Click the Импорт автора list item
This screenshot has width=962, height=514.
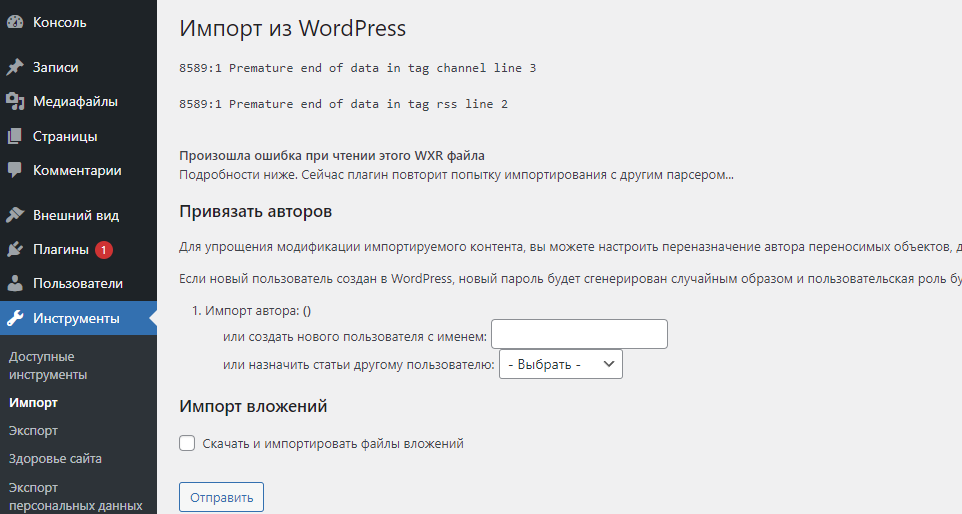(258, 311)
